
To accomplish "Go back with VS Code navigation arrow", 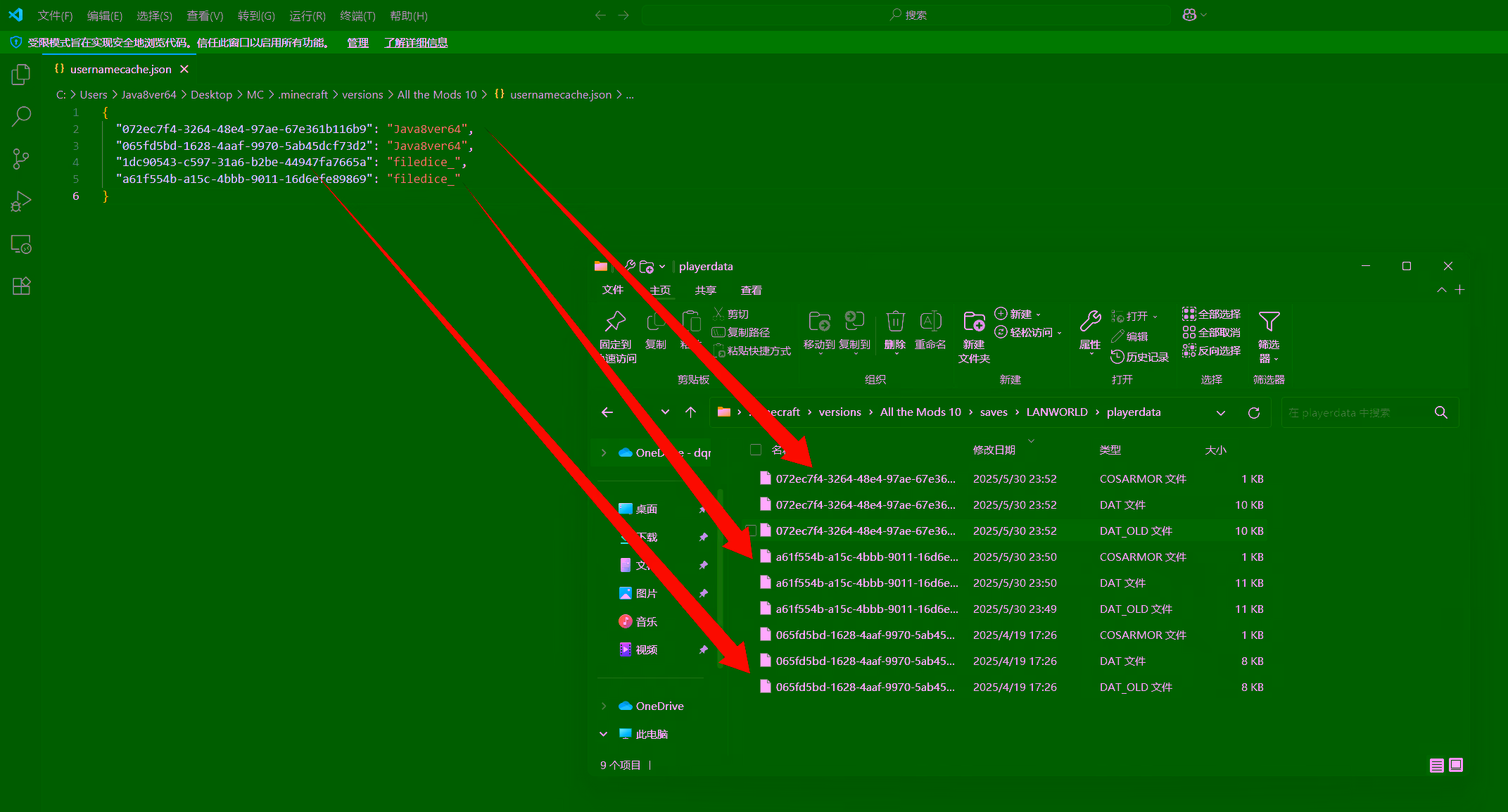I will [600, 15].
